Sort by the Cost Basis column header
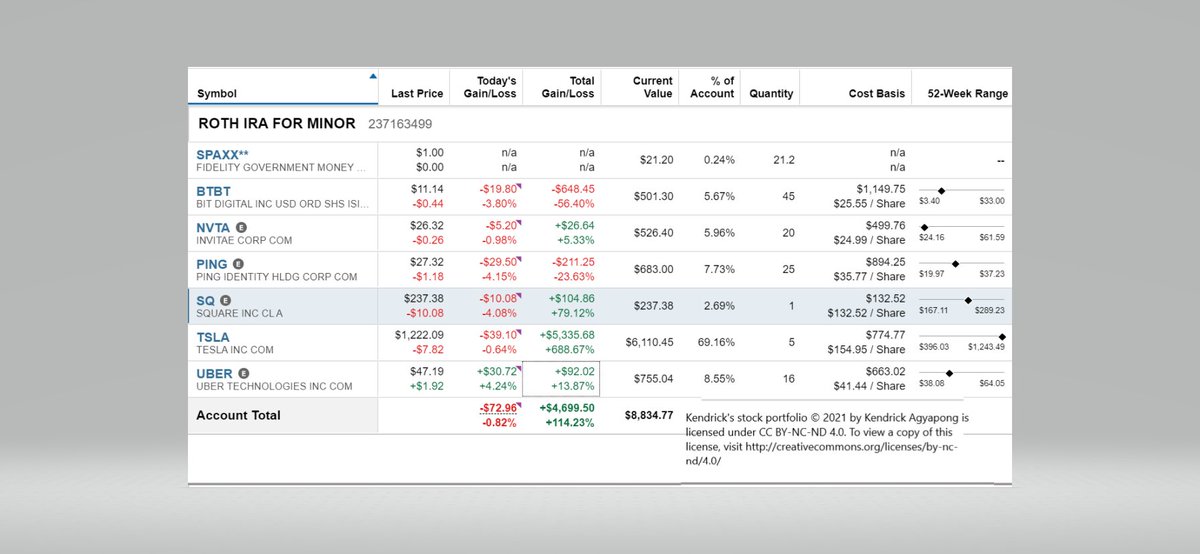 click(x=877, y=94)
